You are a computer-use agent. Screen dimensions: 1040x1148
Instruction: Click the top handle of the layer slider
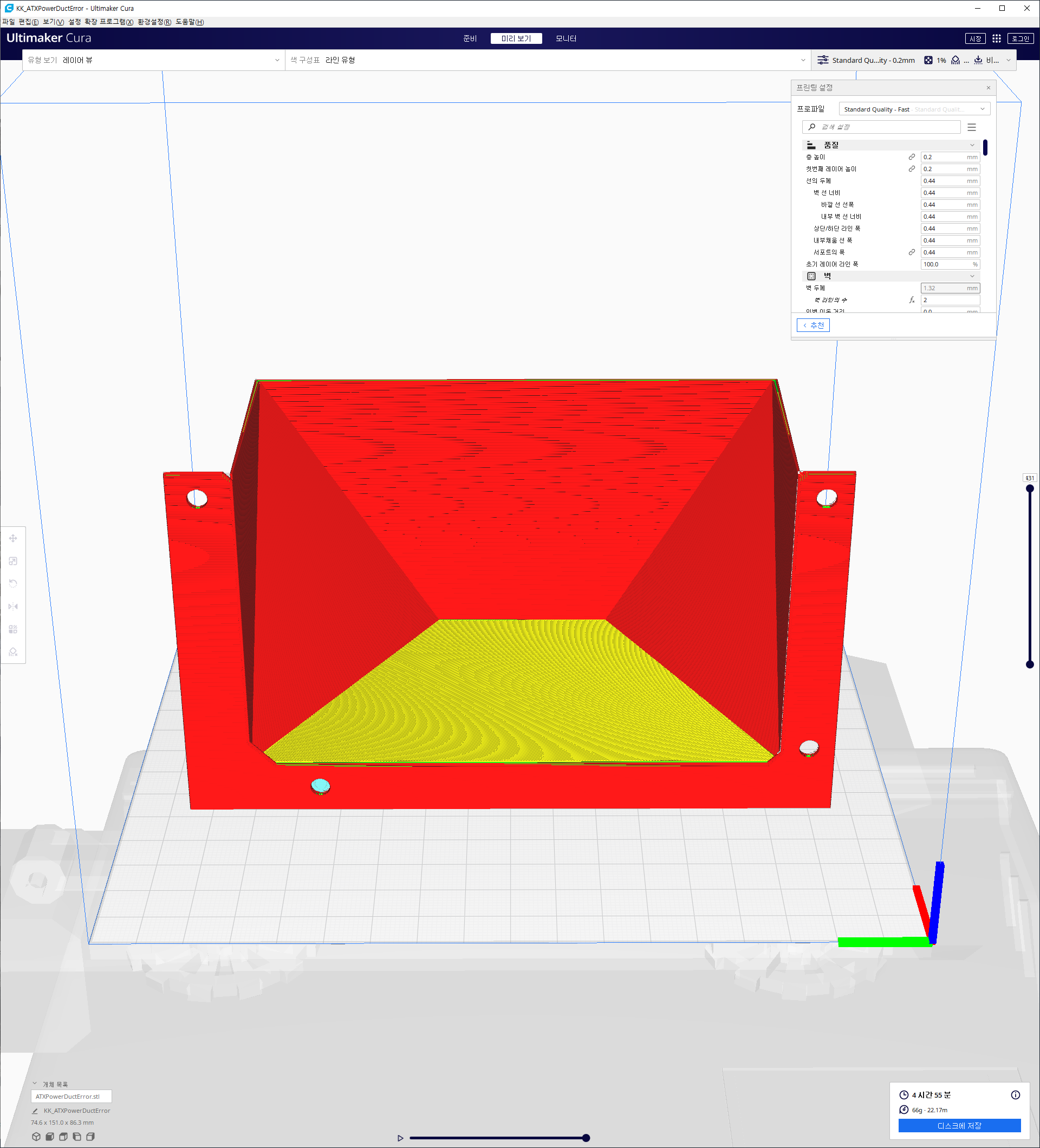point(1030,488)
